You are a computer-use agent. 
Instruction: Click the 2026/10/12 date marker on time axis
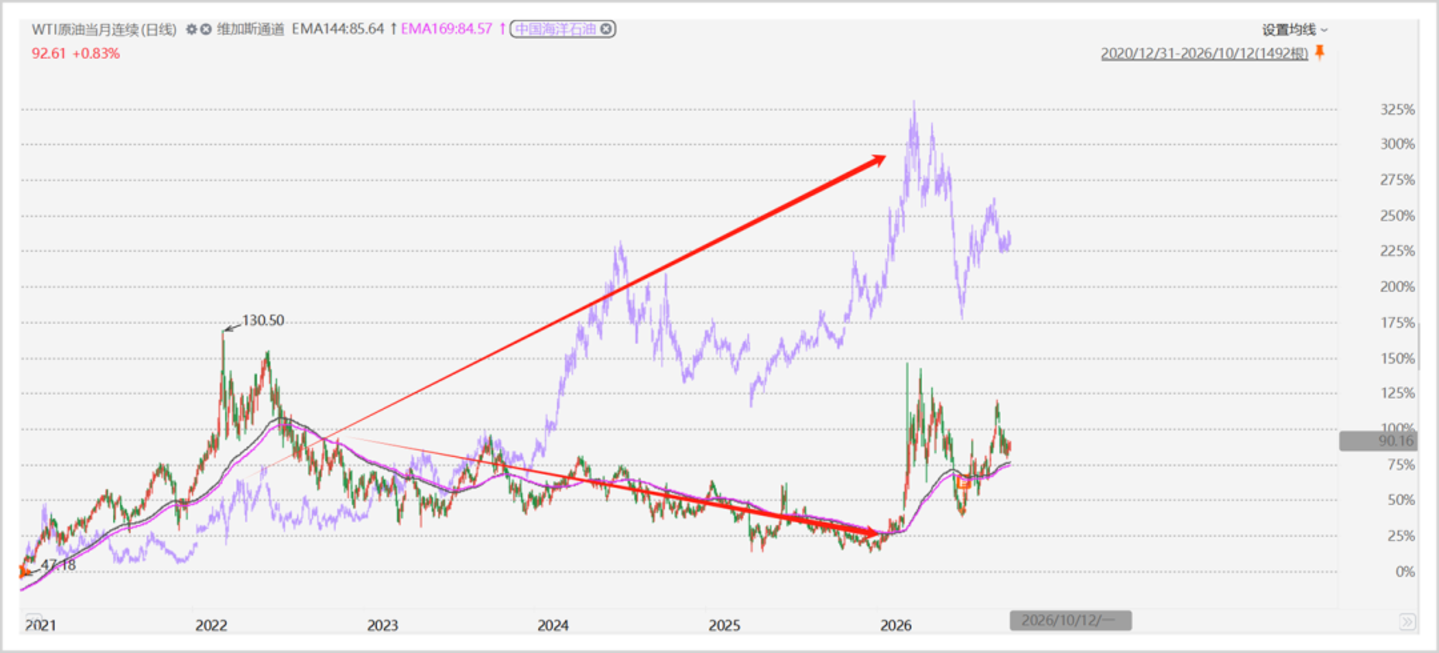(x=1070, y=621)
